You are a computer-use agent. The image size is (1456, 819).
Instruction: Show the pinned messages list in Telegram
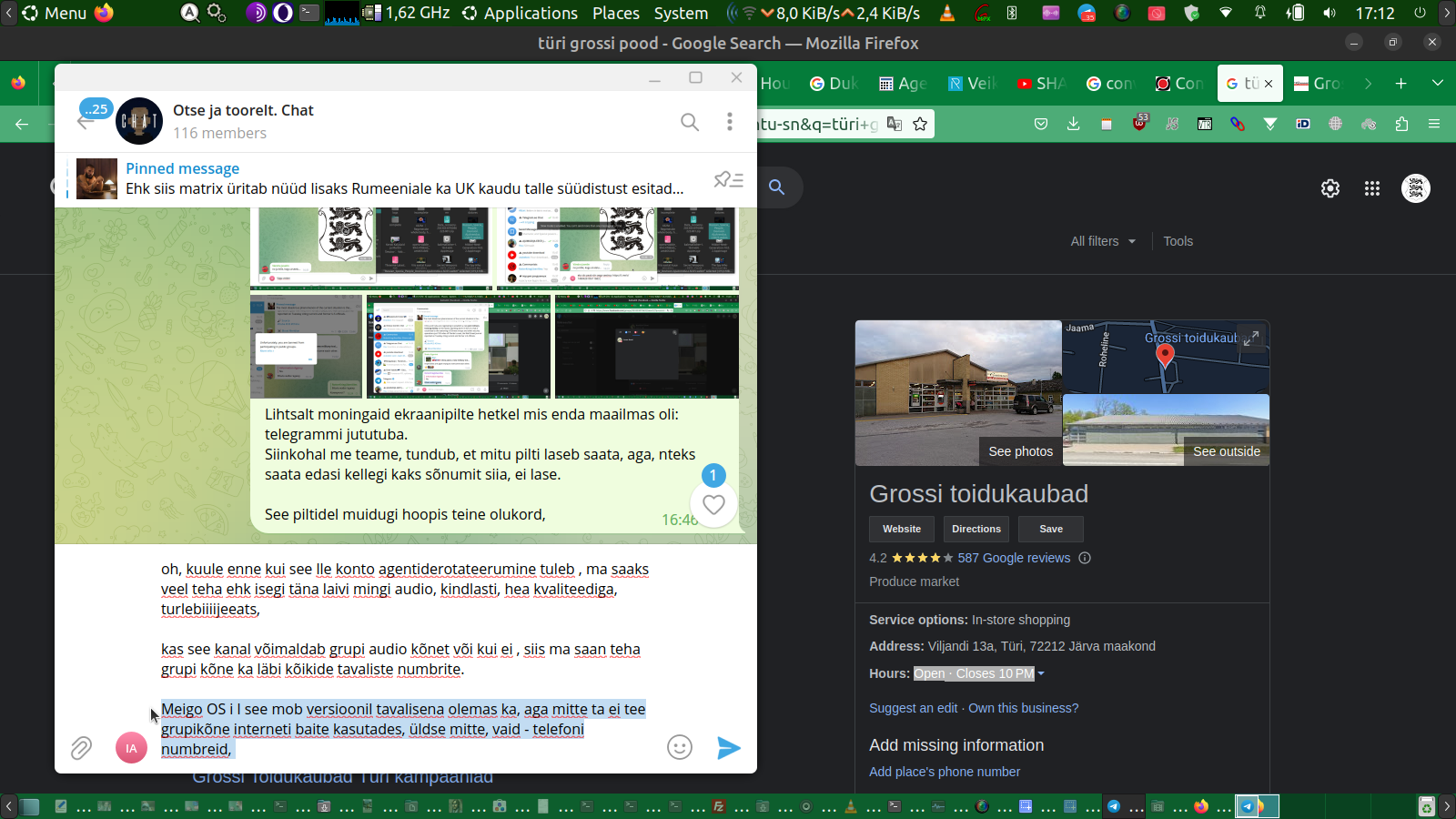(729, 179)
